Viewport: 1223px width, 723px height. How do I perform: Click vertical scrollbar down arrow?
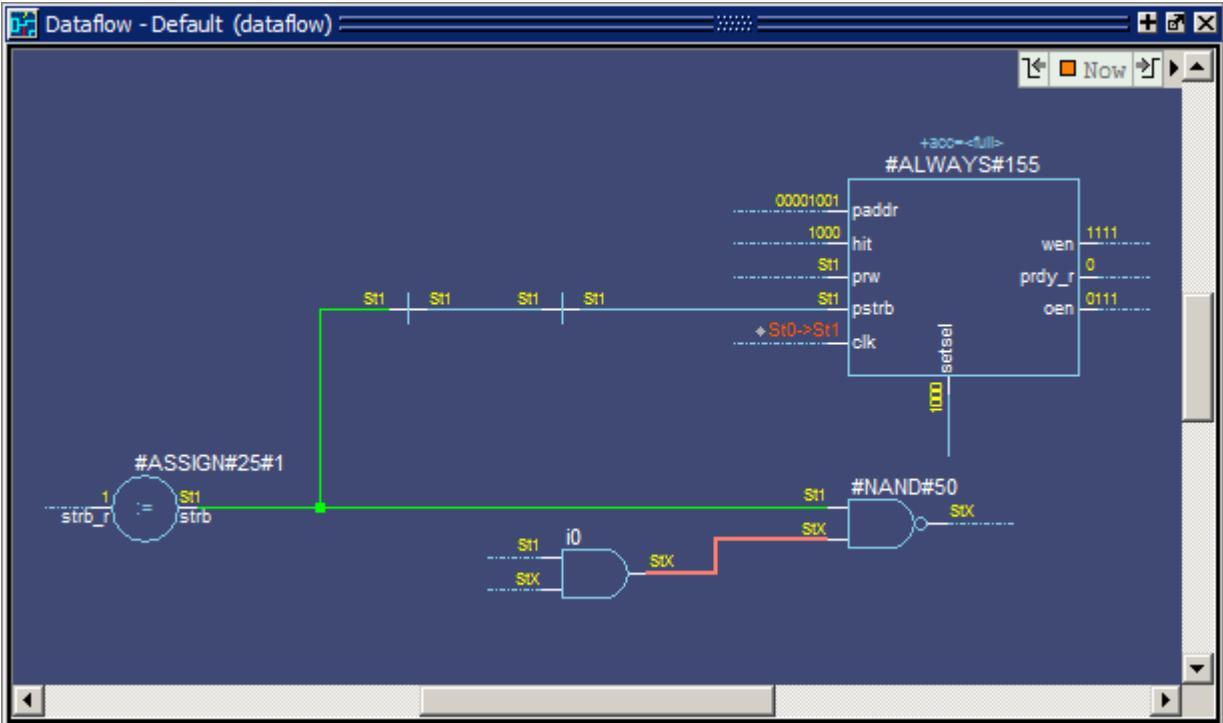pos(1194,666)
